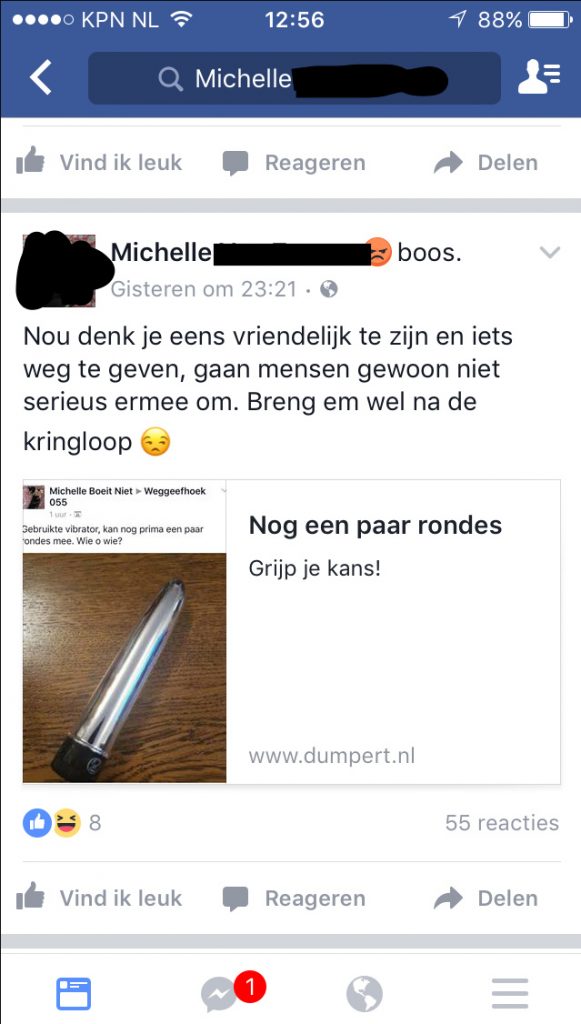Tap Reageren on the upper post
Screen dimensions: 581x1024
[x=294, y=163]
